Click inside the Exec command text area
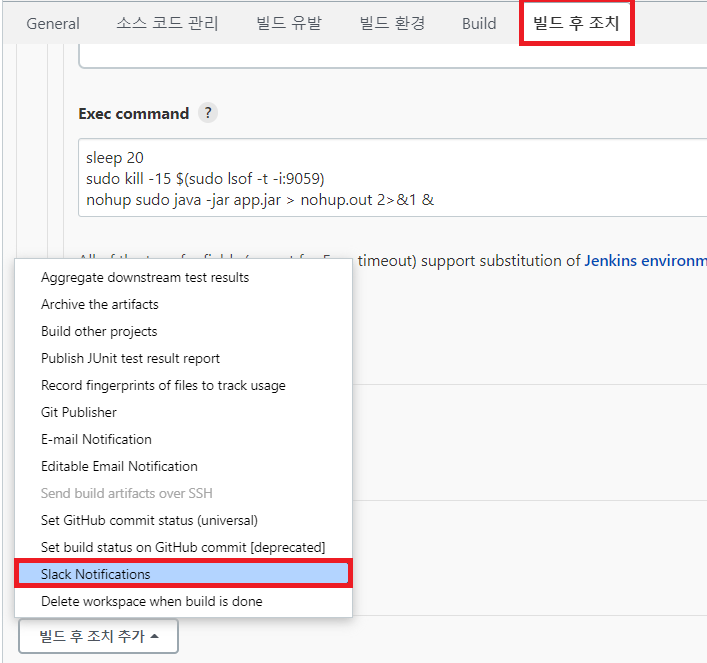Image resolution: width=707 pixels, height=663 pixels. (x=392, y=178)
